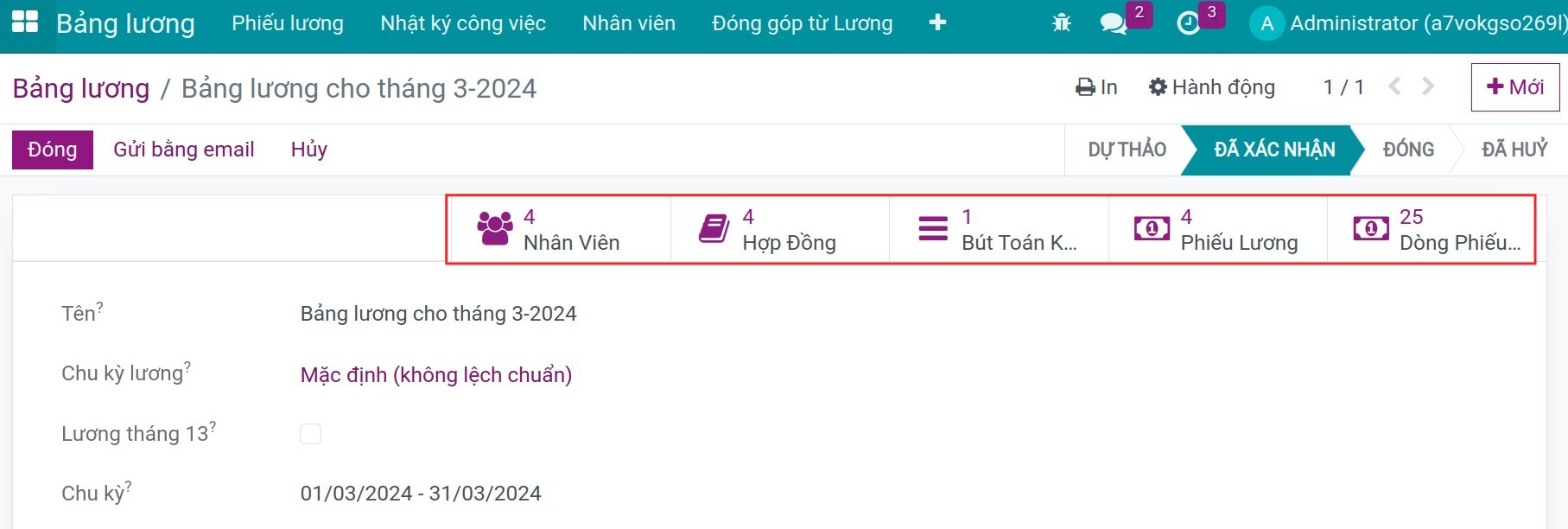
Task: Open the apps menu grid icon
Action: click(x=28, y=23)
